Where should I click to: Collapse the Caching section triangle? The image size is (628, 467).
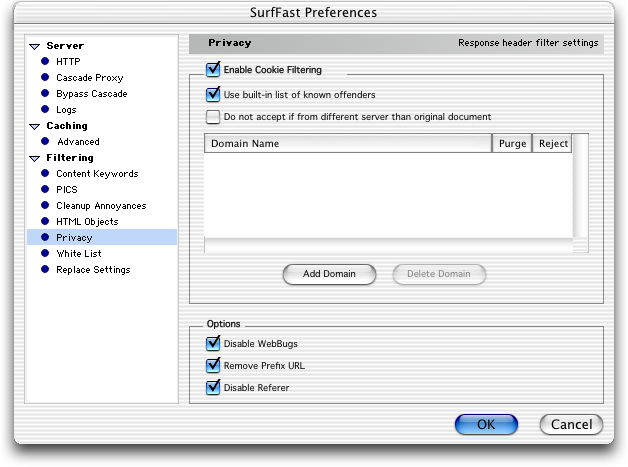[x=34, y=127]
